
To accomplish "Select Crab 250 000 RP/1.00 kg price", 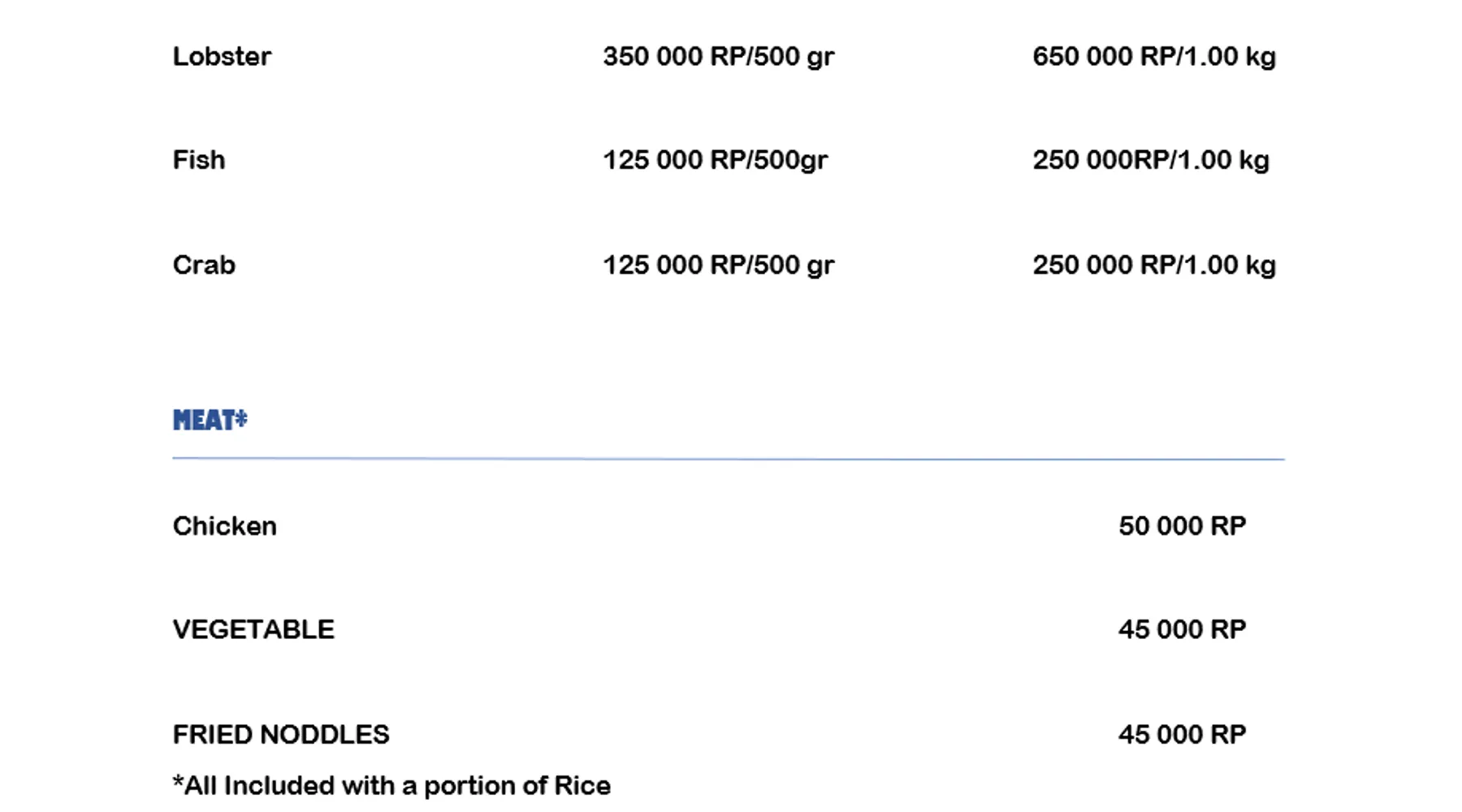I will 1153,265.
